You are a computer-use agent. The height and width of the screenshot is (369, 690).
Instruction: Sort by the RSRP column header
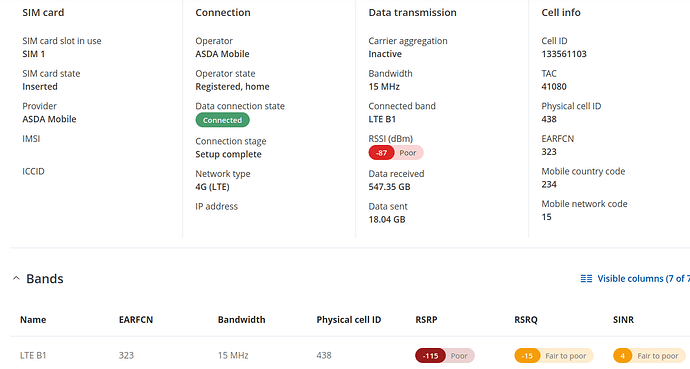click(426, 320)
